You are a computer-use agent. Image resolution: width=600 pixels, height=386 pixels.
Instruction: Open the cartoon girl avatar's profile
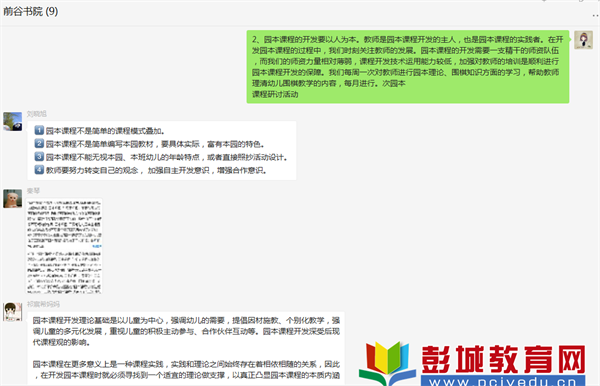[x=13, y=312]
